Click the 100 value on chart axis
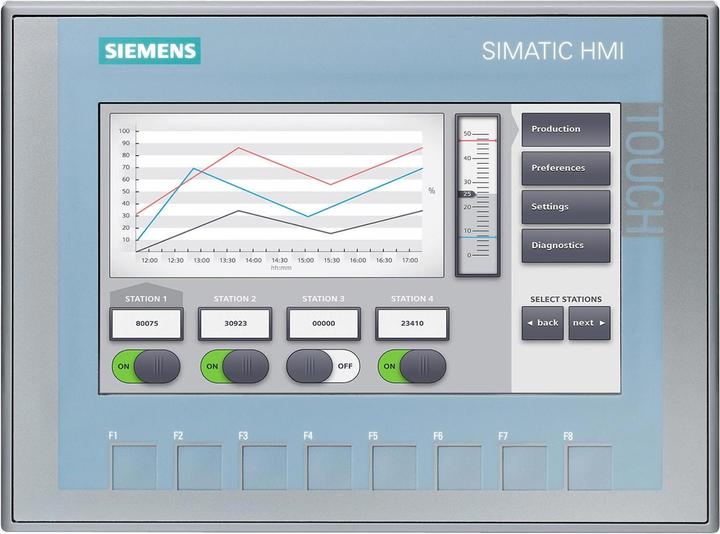Viewport: 720px width, 534px height. 124,131
